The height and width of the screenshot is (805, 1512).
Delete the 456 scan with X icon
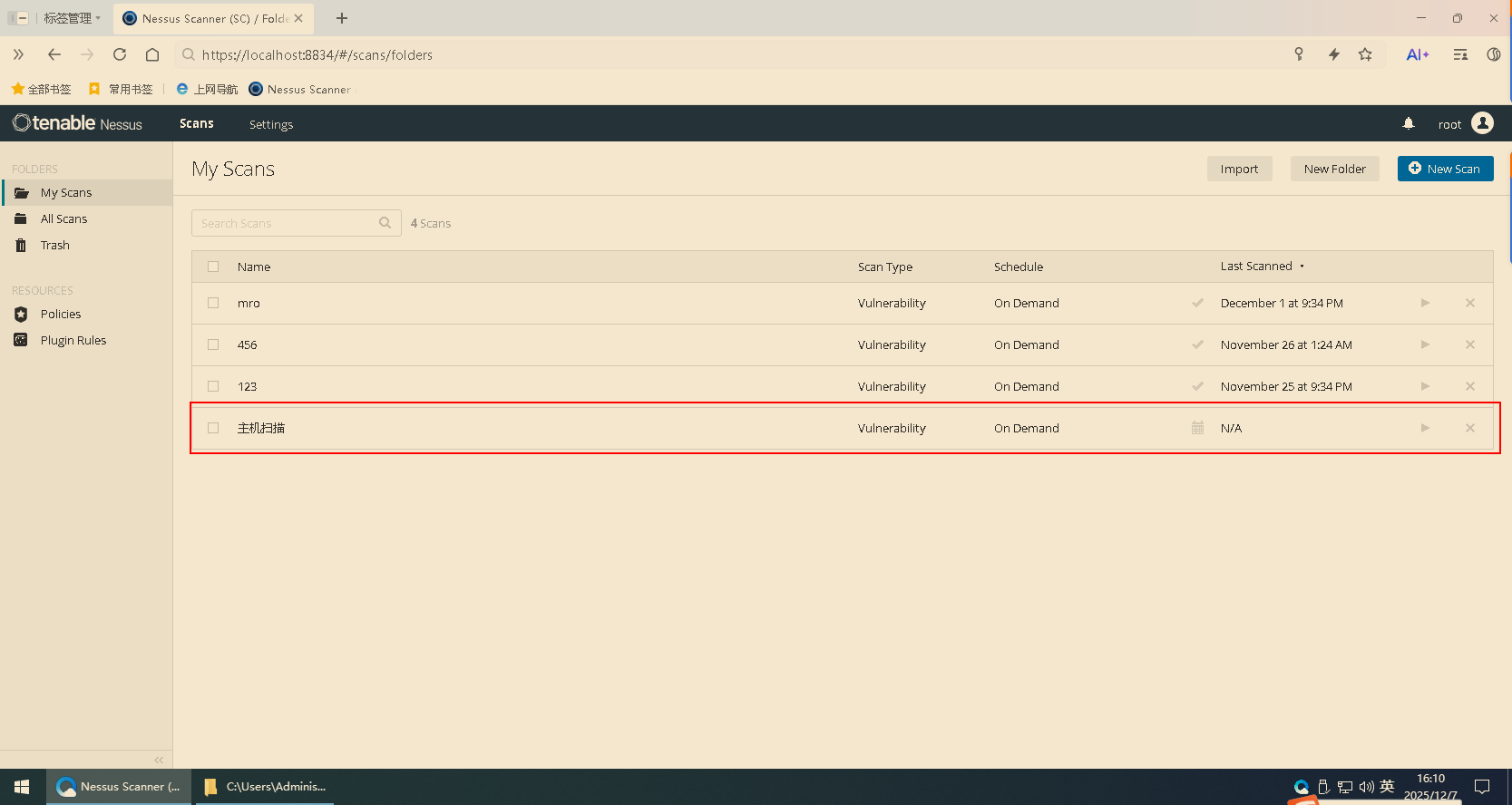click(1470, 344)
